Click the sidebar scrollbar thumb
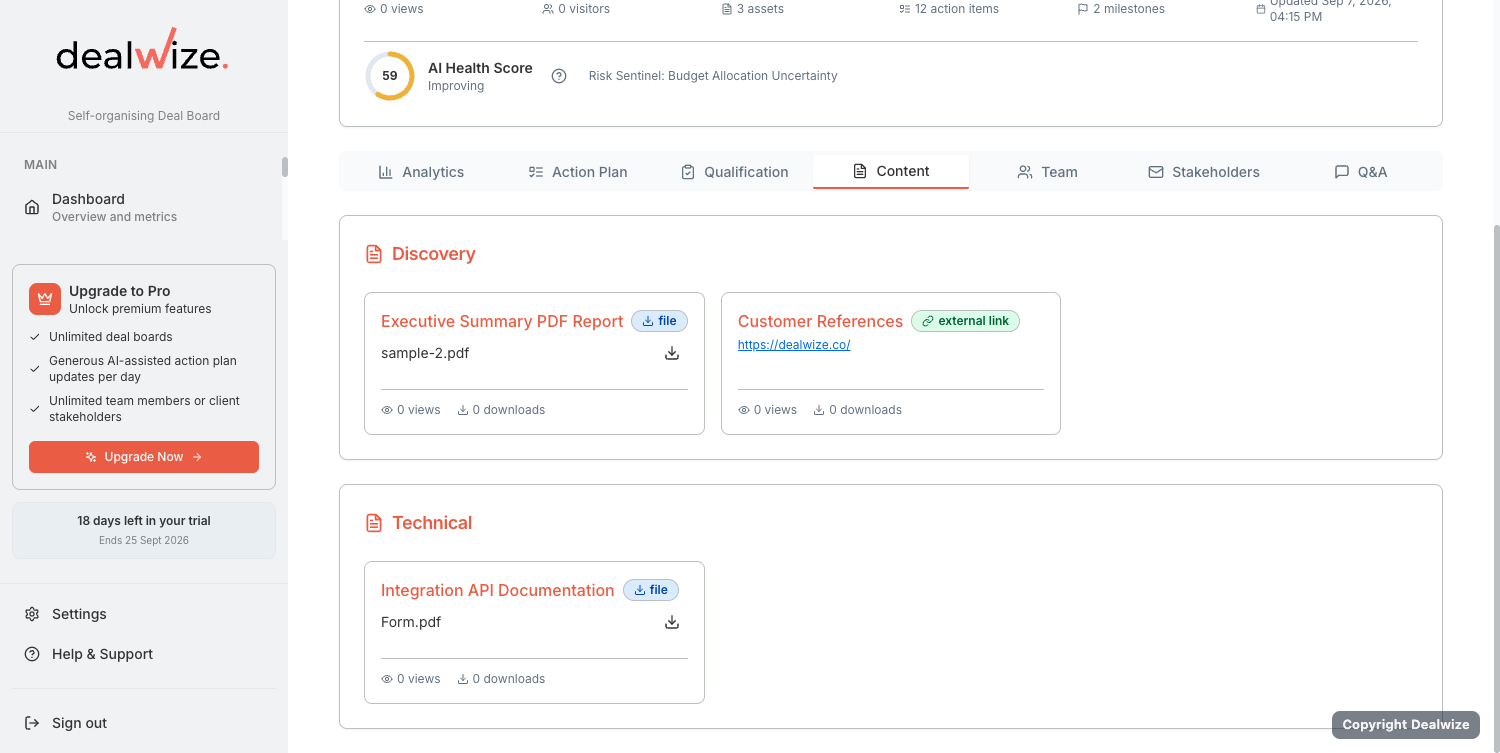 click(285, 167)
